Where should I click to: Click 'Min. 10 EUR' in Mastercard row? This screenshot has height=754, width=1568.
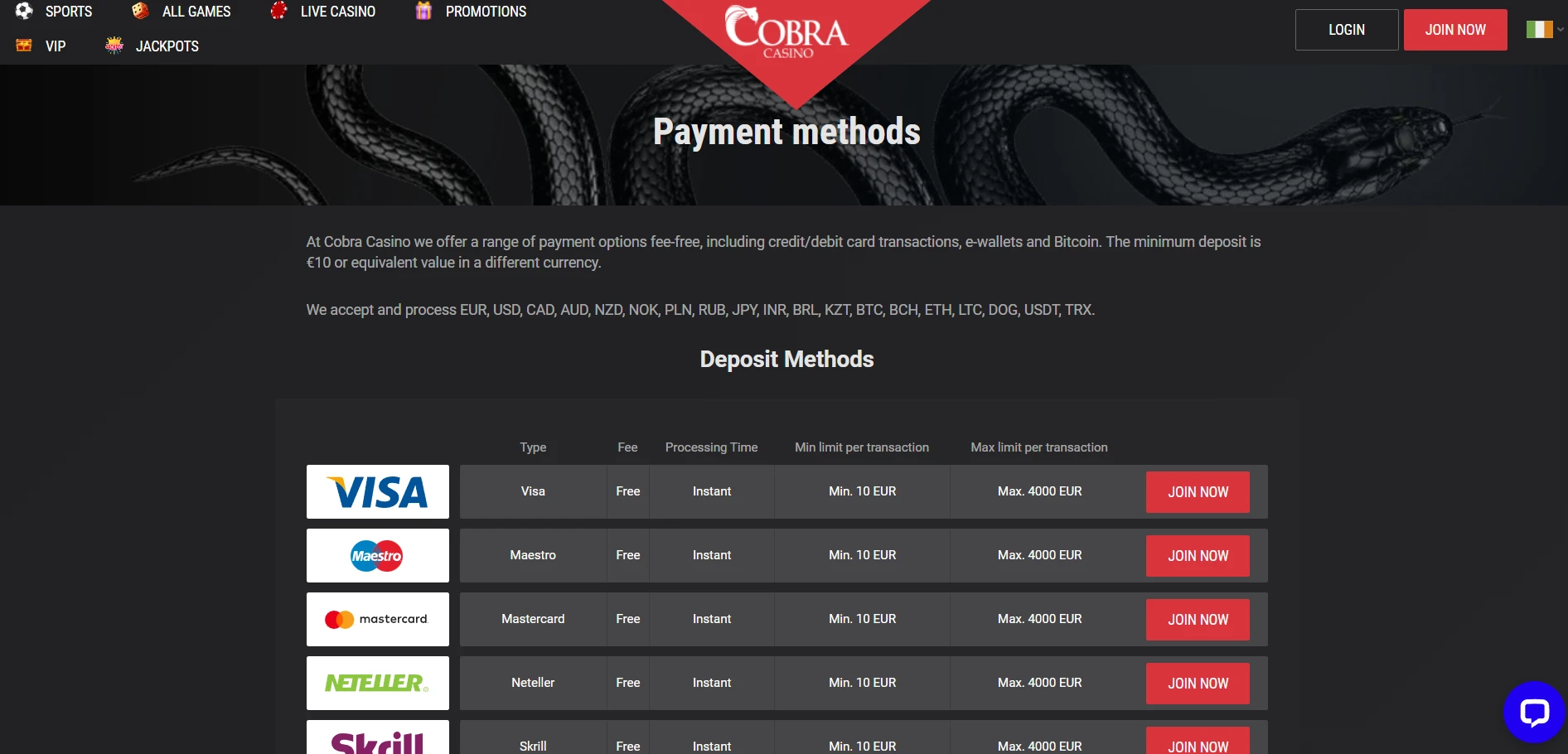point(862,619)
